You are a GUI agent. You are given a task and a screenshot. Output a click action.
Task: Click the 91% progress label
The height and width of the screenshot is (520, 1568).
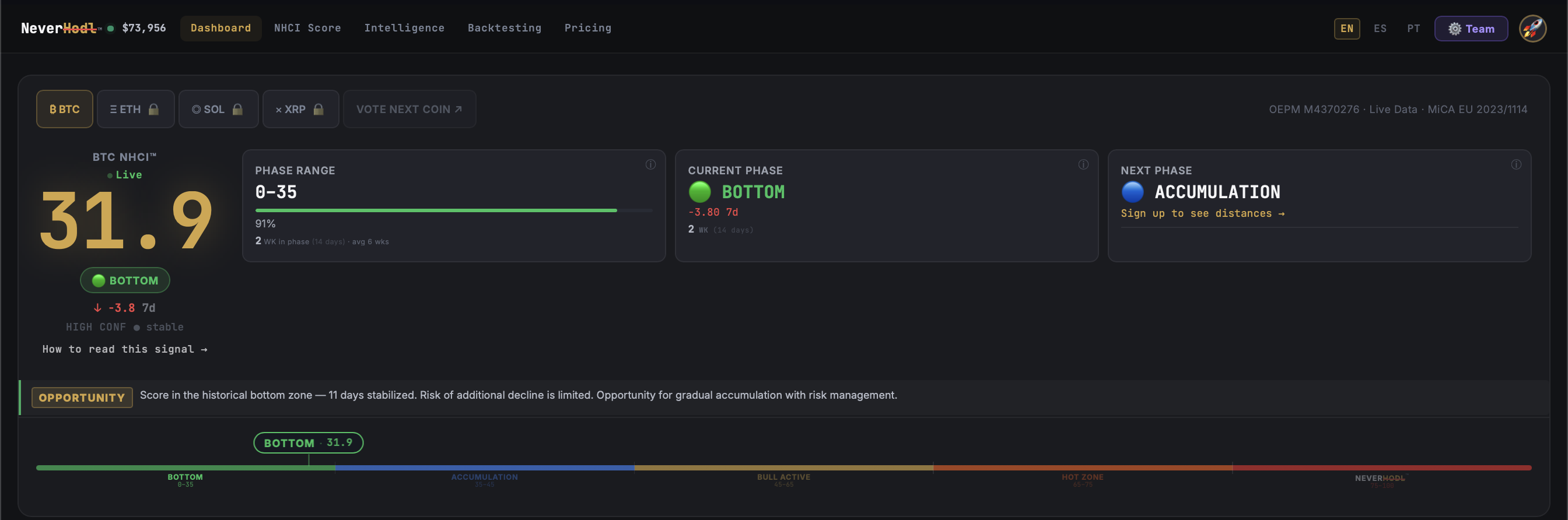tap(265, 224)
